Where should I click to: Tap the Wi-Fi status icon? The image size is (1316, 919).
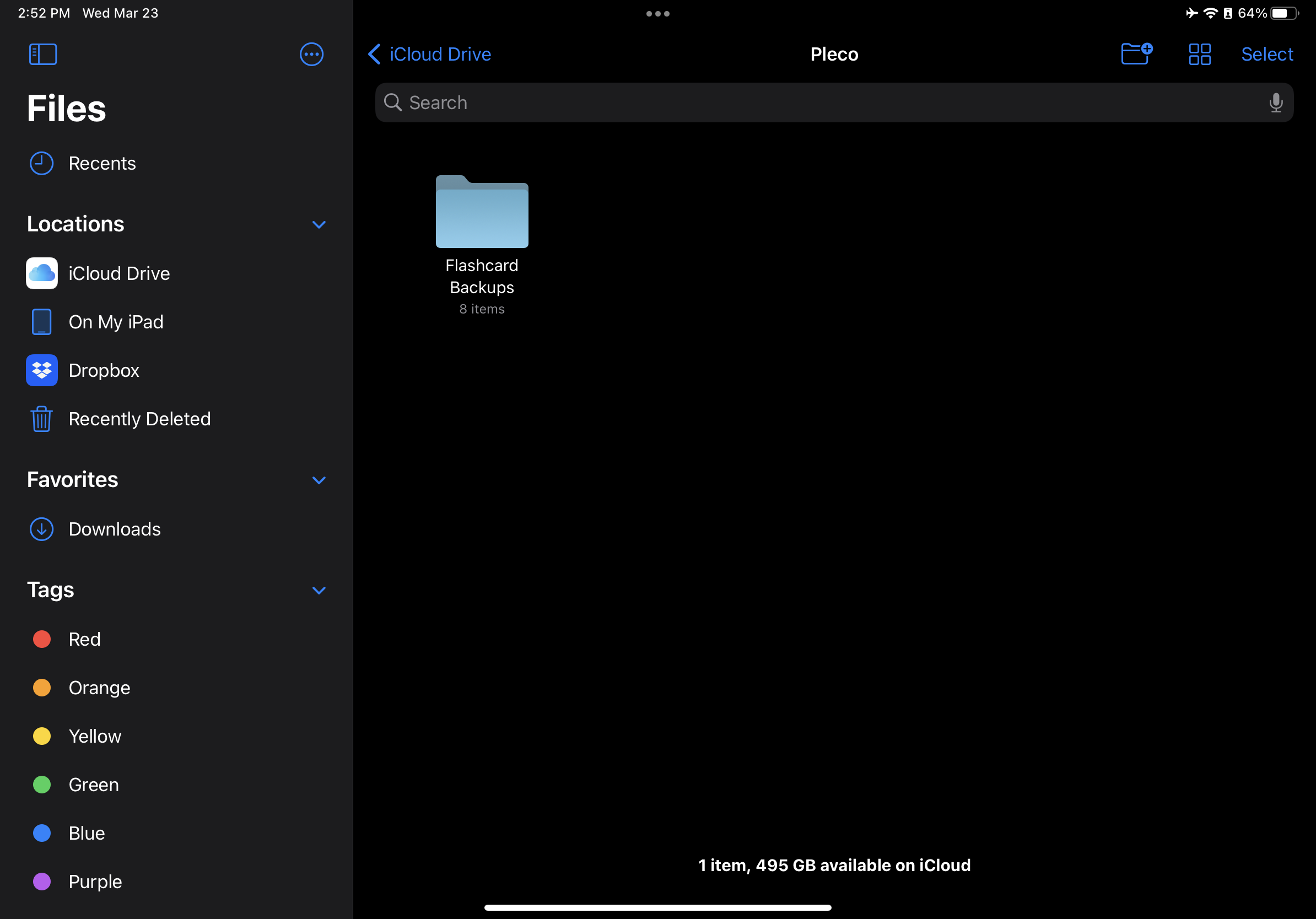[1210, 13]
